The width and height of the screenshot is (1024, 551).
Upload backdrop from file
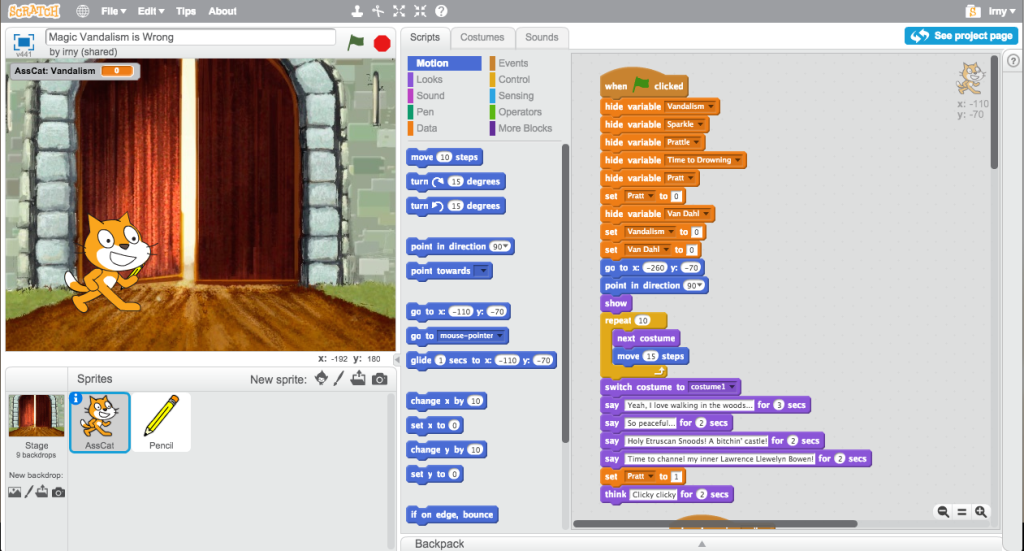[x=42, y=492]
